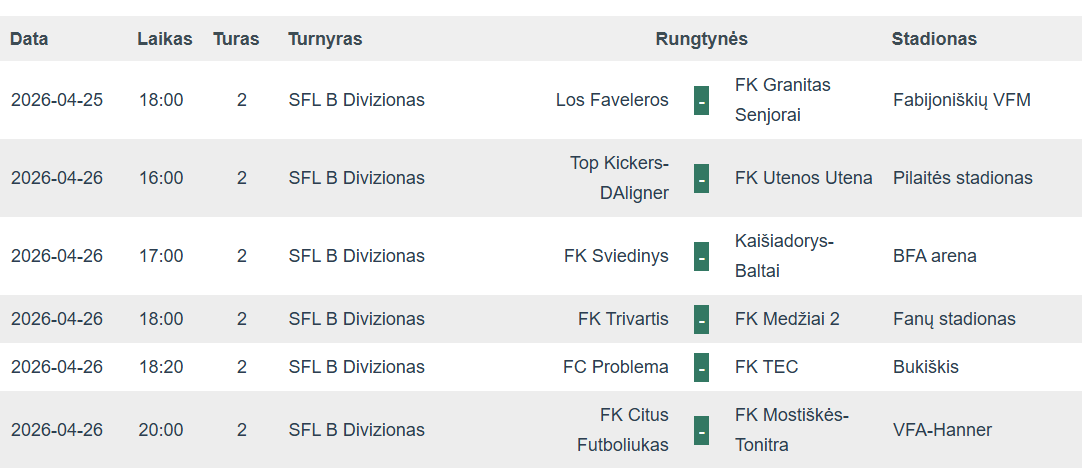Click SFL B Divizionas in the 18:20 row
Screen dimensions: 1084x468
pos(356,367)
